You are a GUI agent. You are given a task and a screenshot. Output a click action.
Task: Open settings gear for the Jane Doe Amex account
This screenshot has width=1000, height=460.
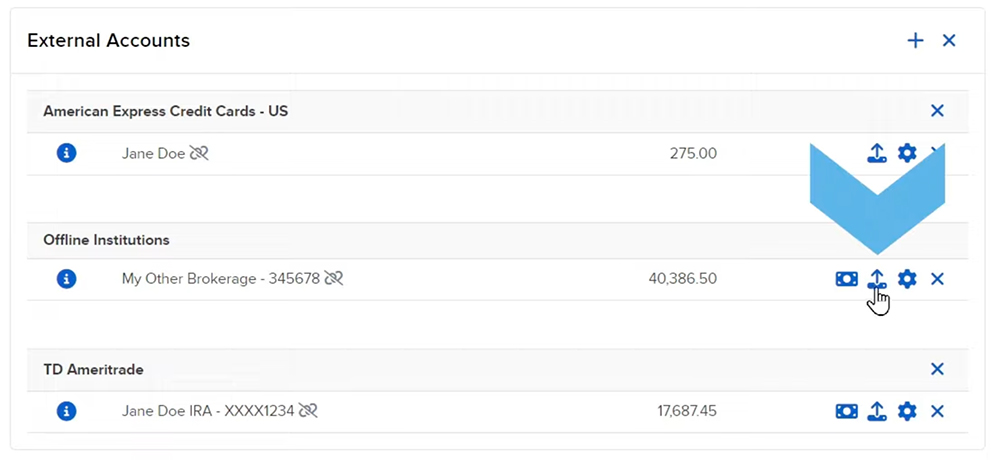click(x=907, y=153)
